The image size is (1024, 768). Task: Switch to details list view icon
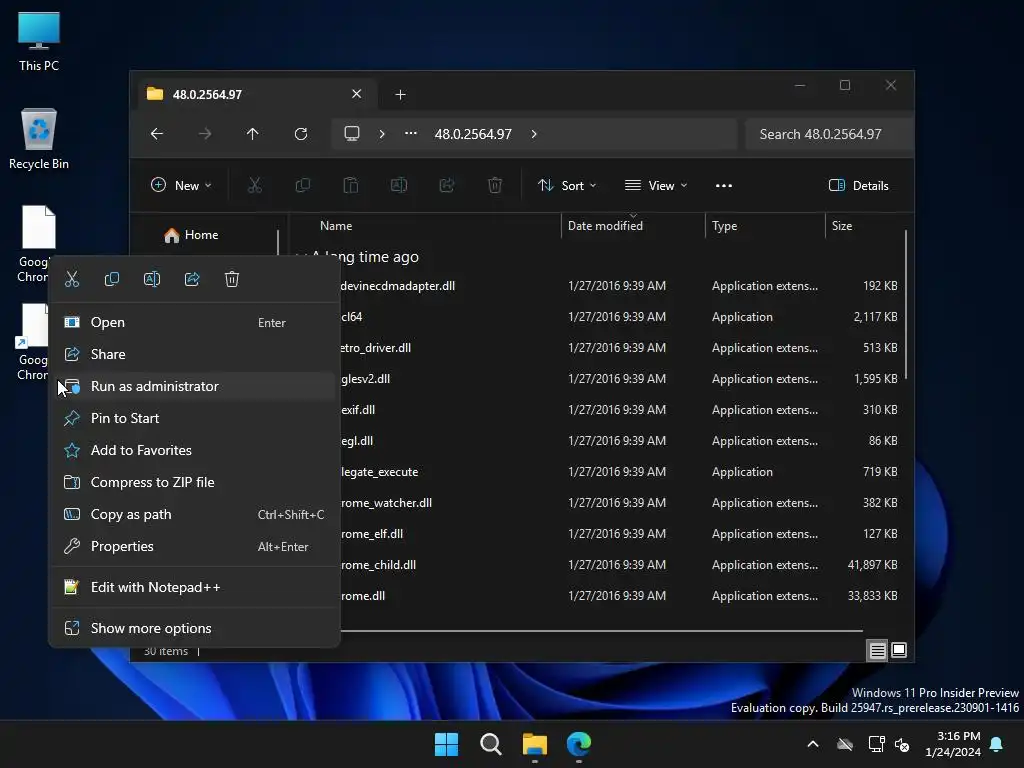(878, 650)
